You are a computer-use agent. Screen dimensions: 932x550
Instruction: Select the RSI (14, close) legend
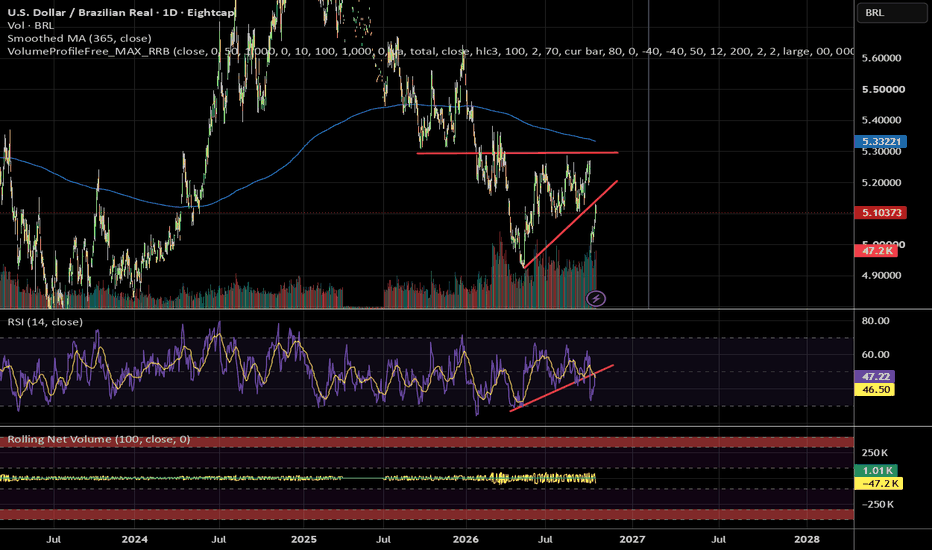45,322
